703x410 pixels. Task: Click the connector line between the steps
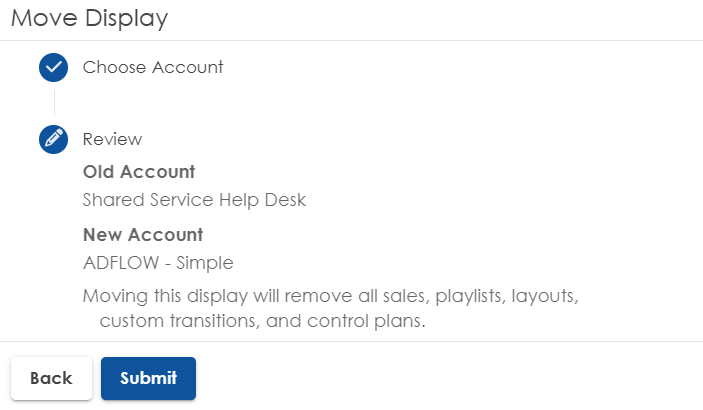54,103
